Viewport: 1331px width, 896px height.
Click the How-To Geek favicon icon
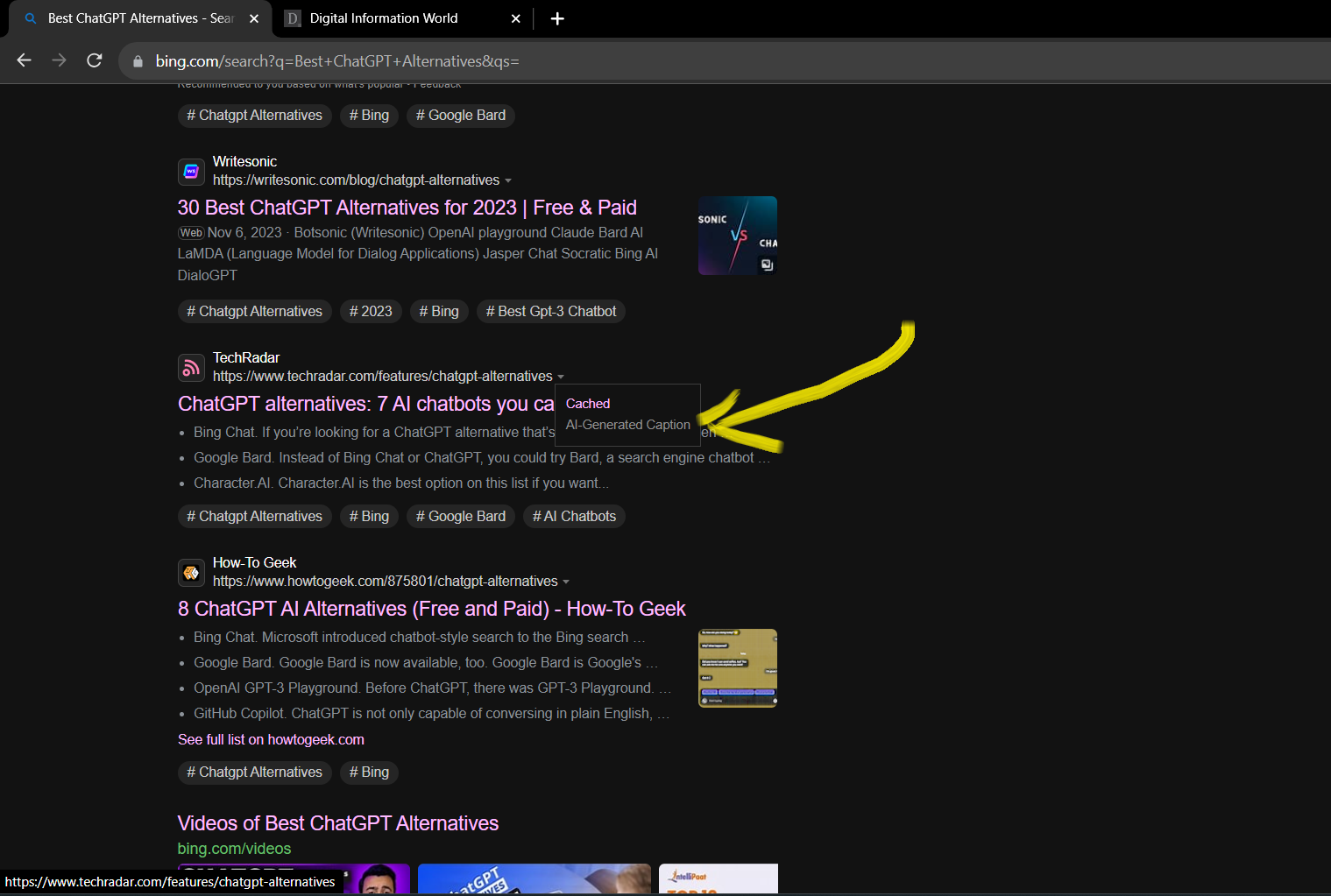coord(191,573)
